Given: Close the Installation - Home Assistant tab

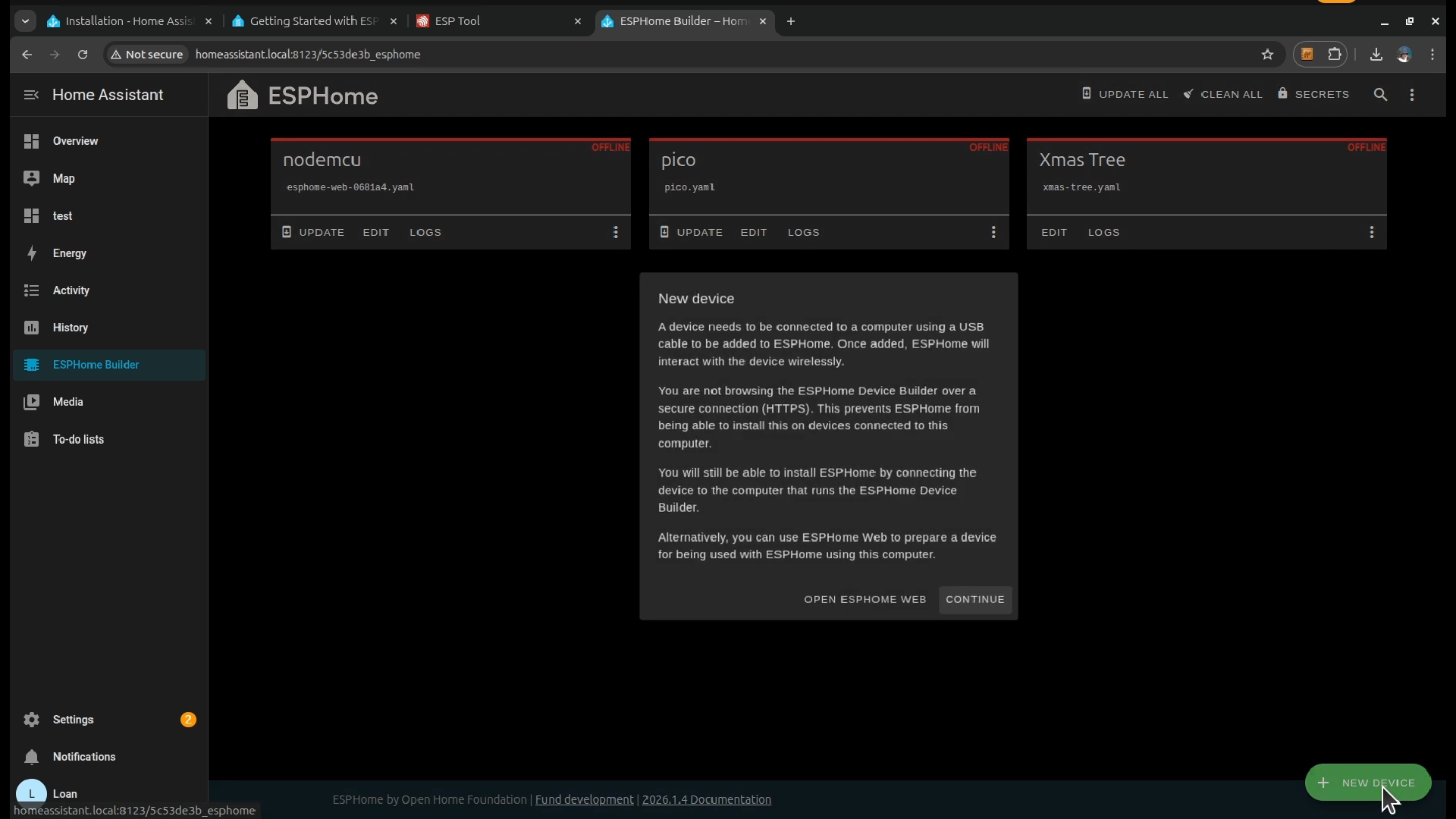Looking at the screenshot, I should 209,21.
